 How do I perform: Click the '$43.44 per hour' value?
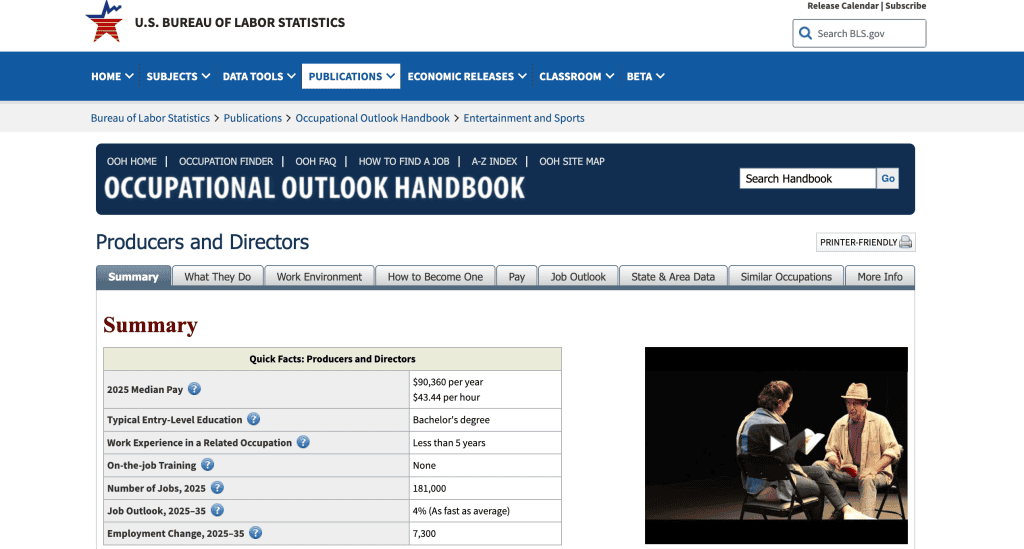pyautogui.click(x=446, y=397)
